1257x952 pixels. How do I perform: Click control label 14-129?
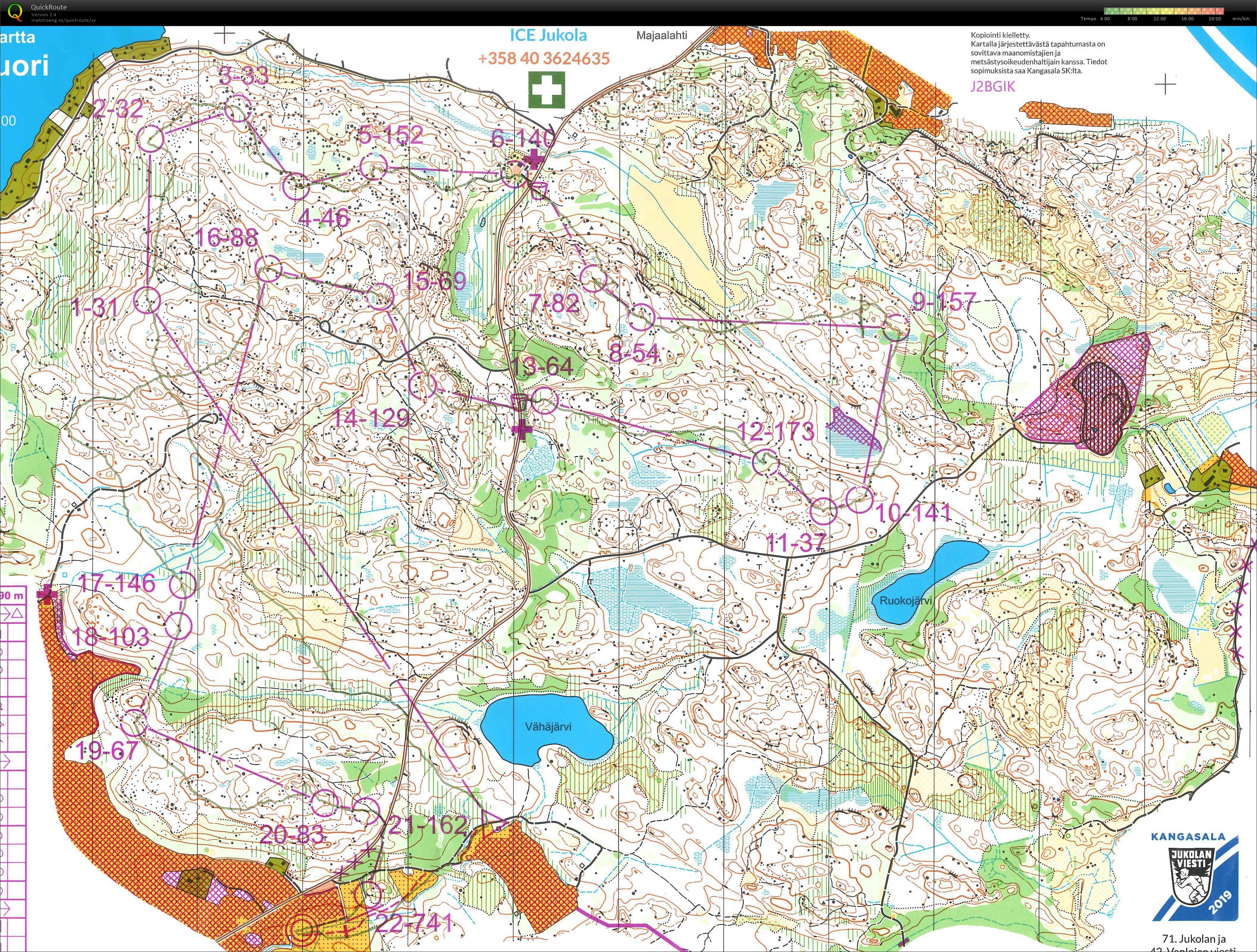click(372, 418)
